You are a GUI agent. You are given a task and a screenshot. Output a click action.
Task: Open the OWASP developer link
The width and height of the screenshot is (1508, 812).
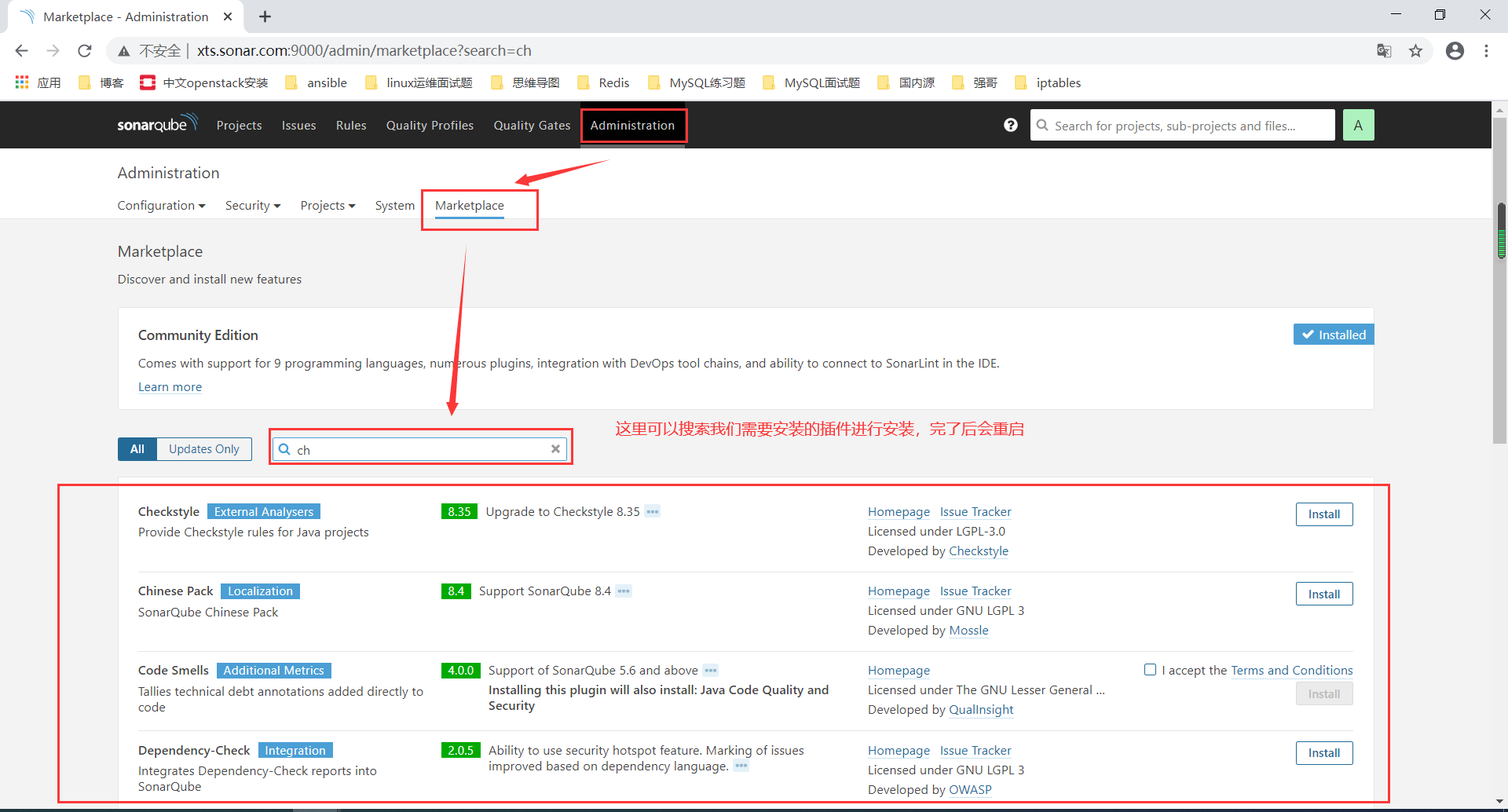point(970,790)
